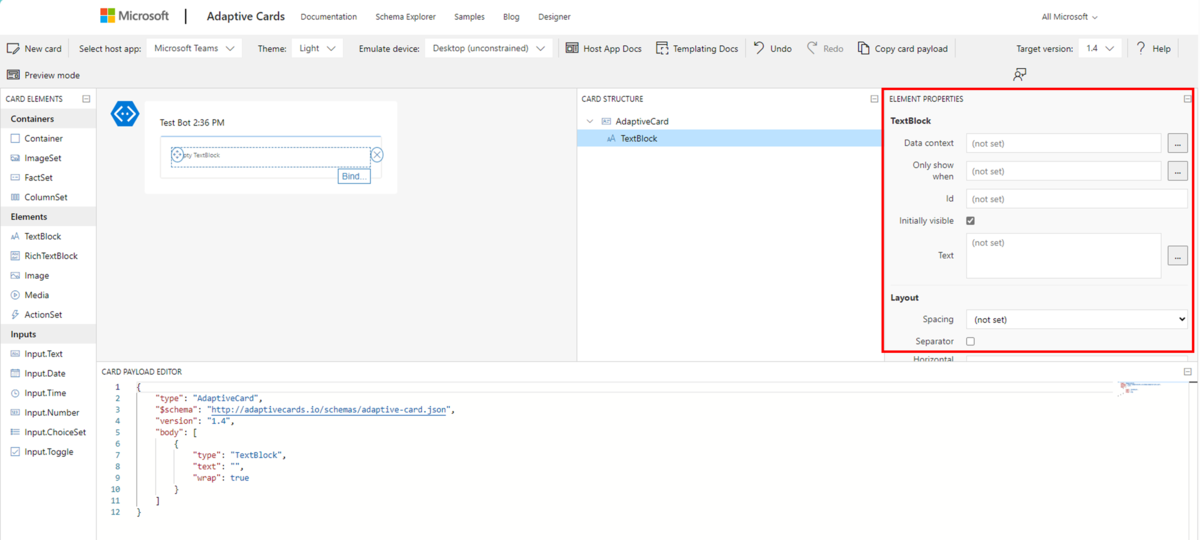Click the Text multiline field
Viewport: 1200px width, 540px height.
pos(1063,256)
